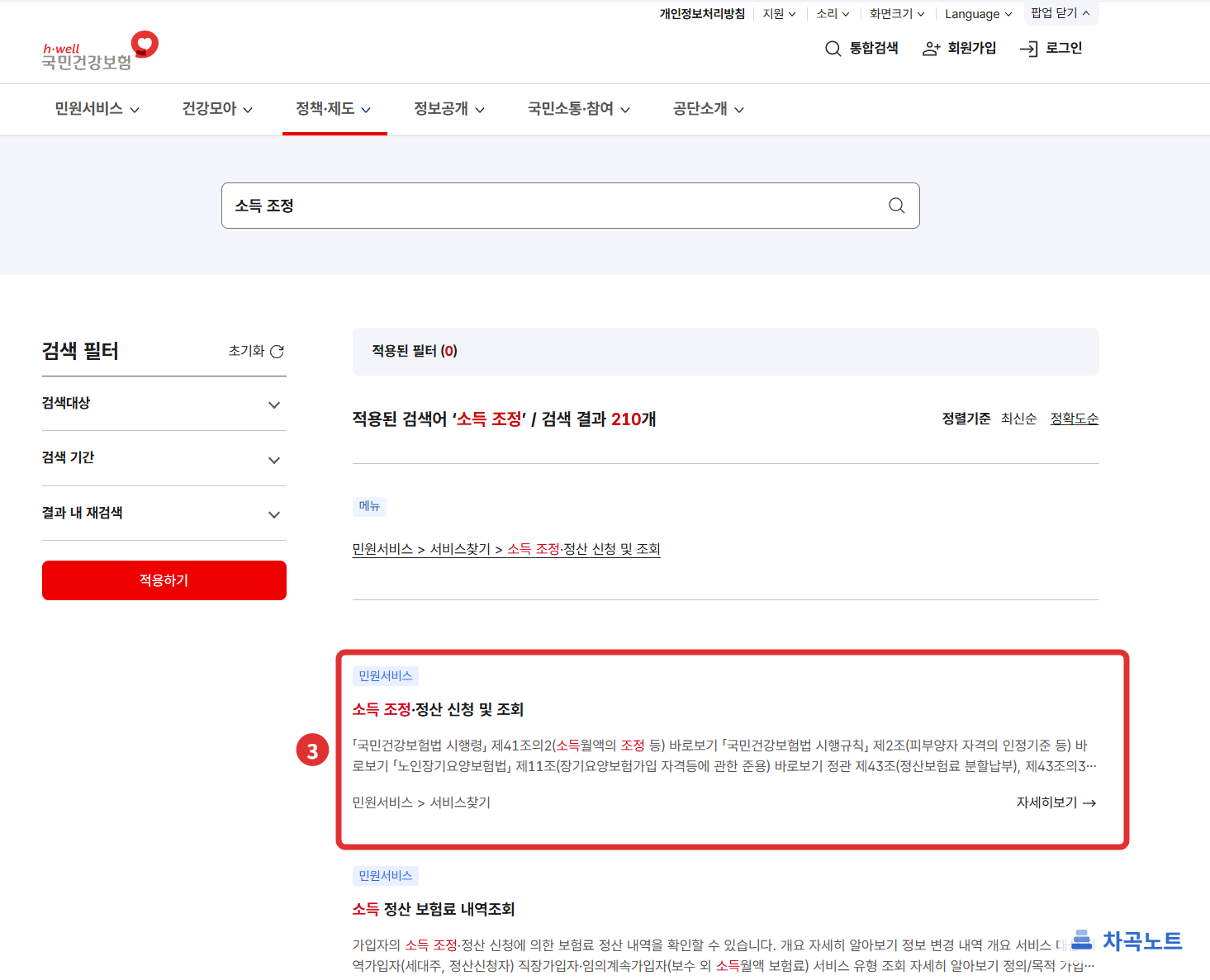
Task: Open the 공단소개 menu
Action: (709, 109)
